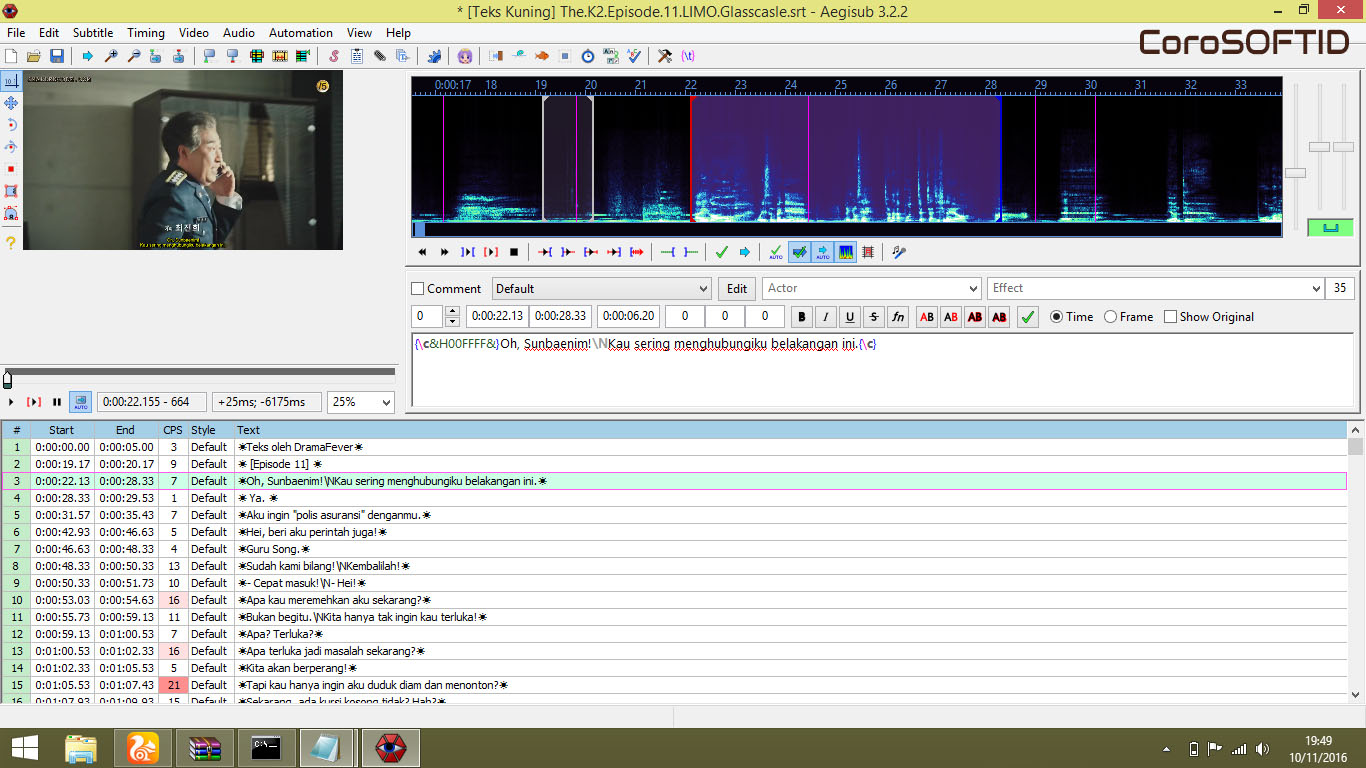
Task: Add leading-in green bracket icon
Action: (668, 252)
